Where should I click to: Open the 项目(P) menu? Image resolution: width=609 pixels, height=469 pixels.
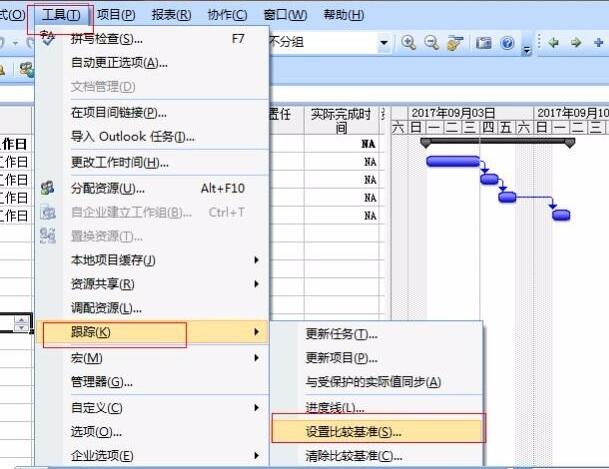116,15
